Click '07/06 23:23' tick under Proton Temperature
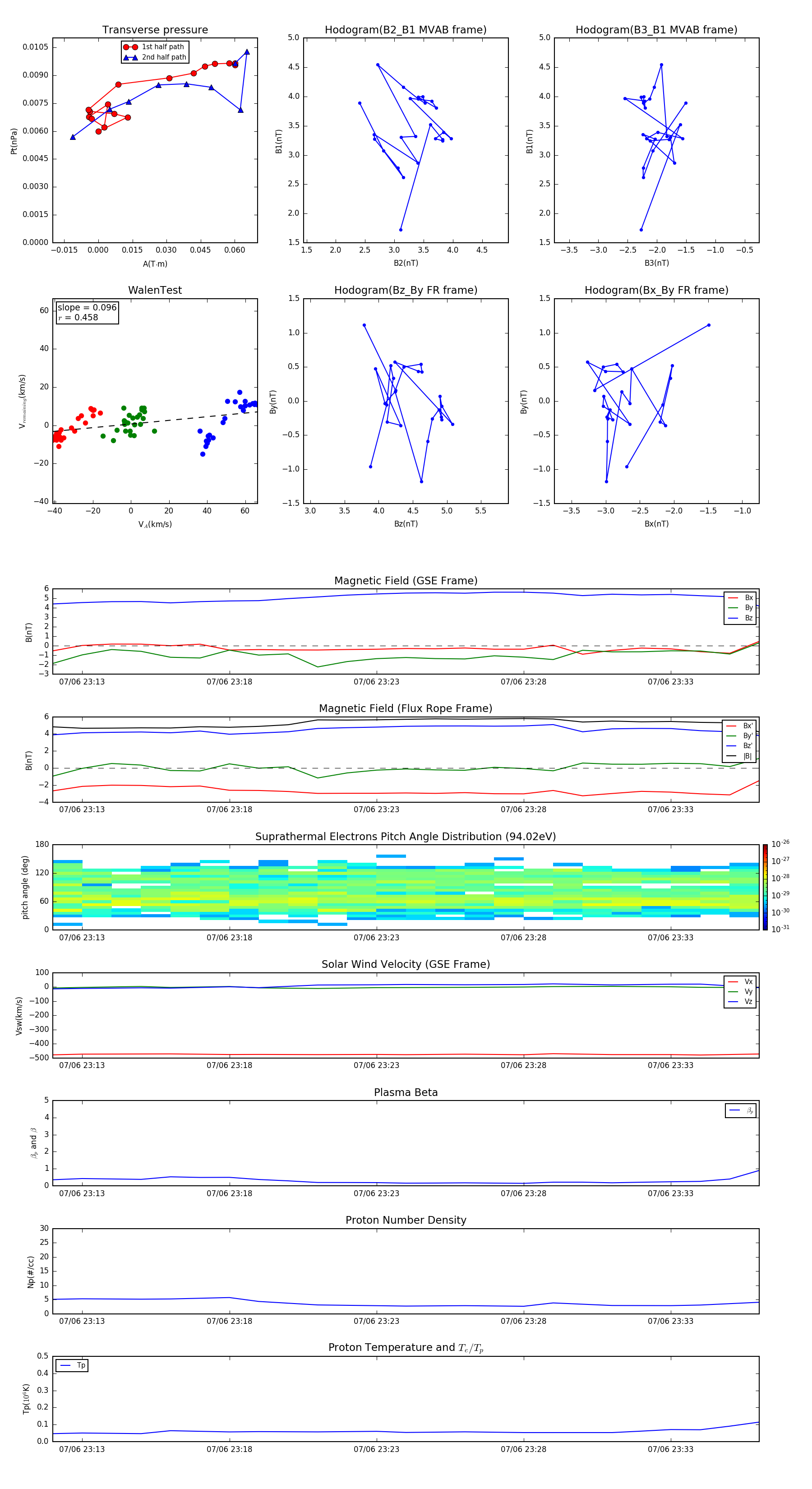Image resolution: width=812 pixels, height=1489 pixels. tap(376, 1449)
